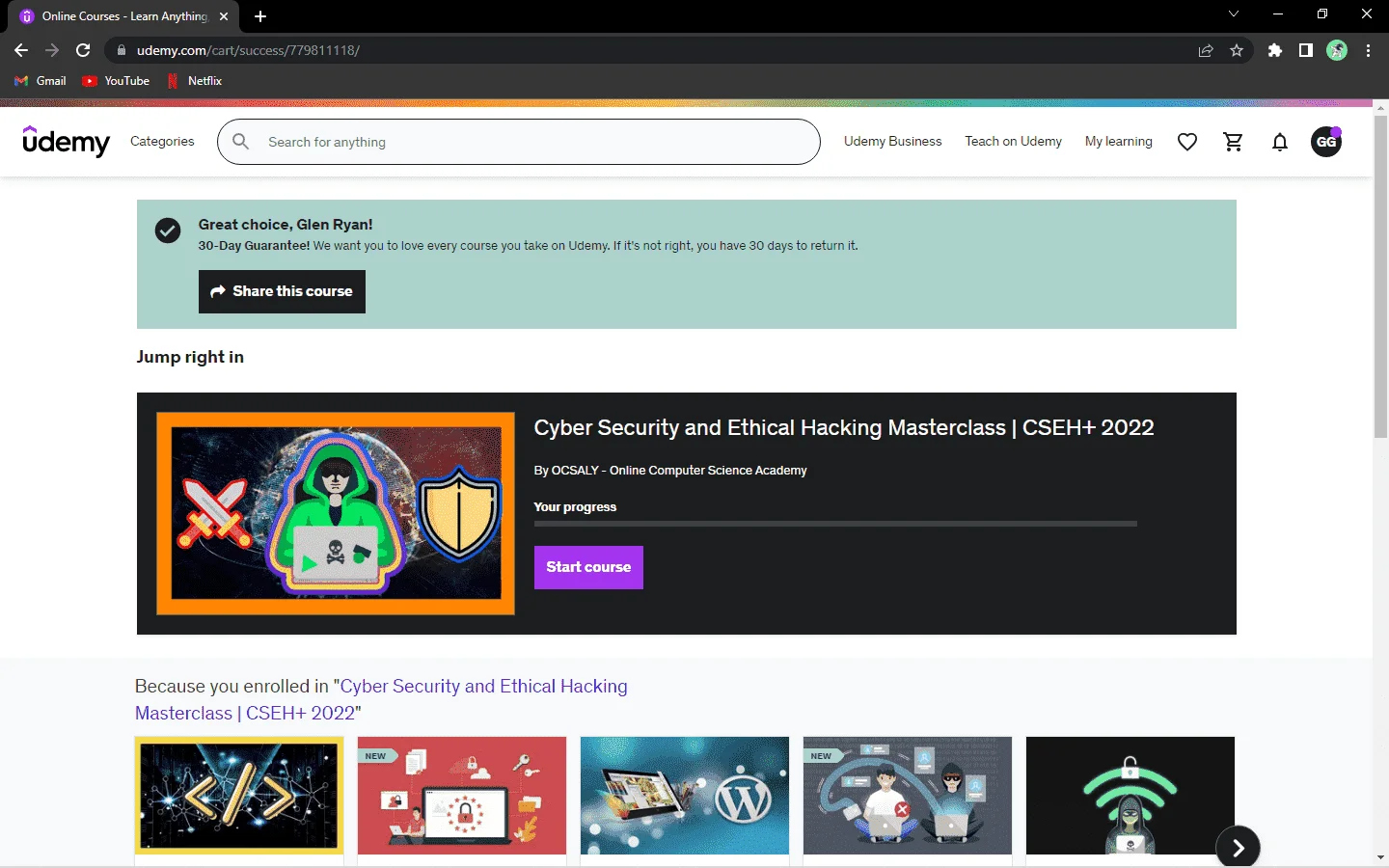
Task: Open the shopping cart icon
Action: coord(1234,142)
